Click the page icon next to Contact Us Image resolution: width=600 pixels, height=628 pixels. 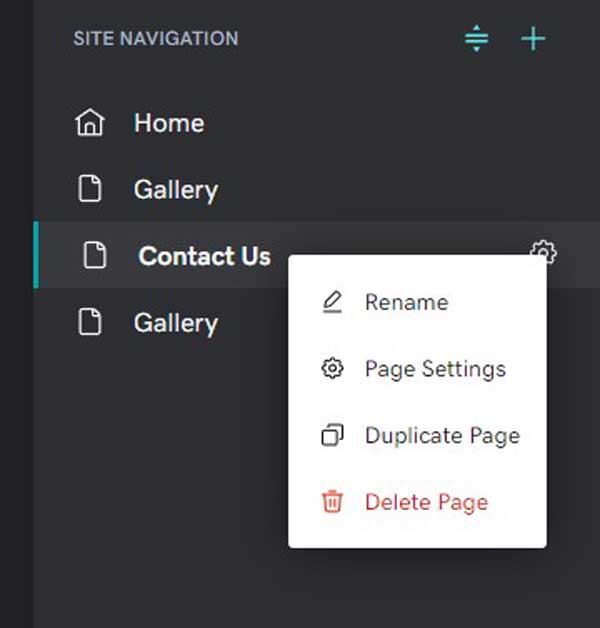[x=95, y=255]
